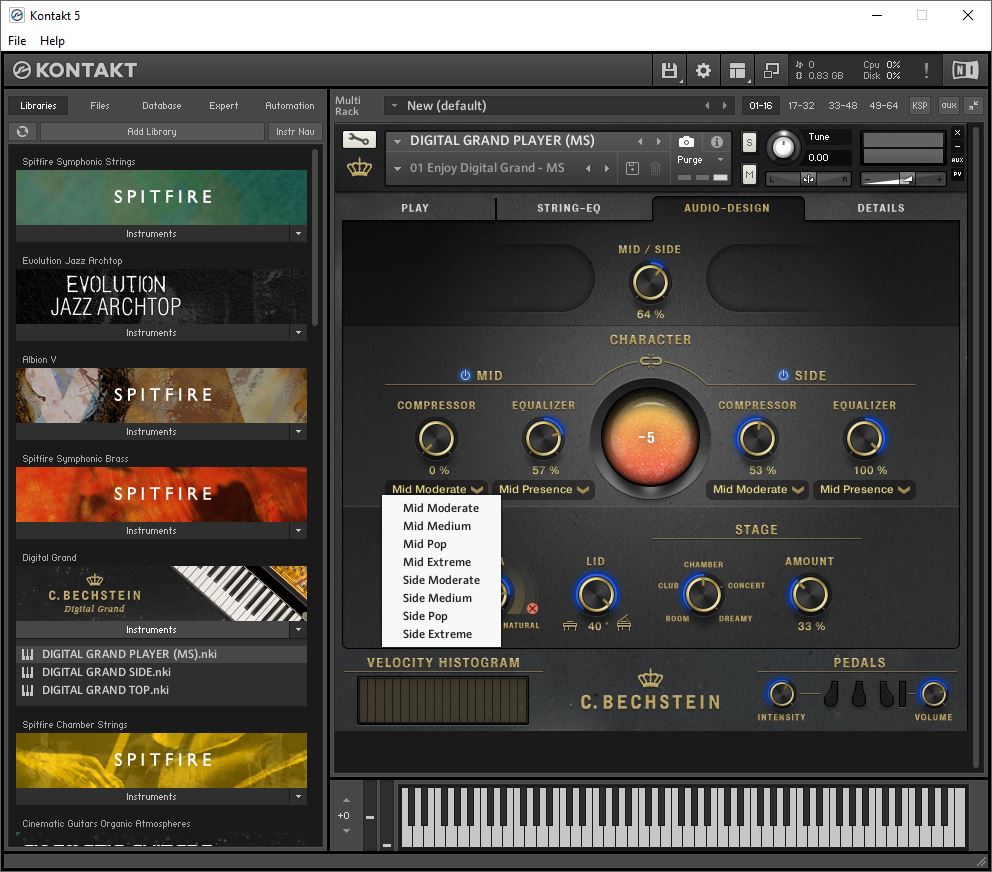Click the Add Library button
This screenshot has height=872, width=992.
click(152, 132)
